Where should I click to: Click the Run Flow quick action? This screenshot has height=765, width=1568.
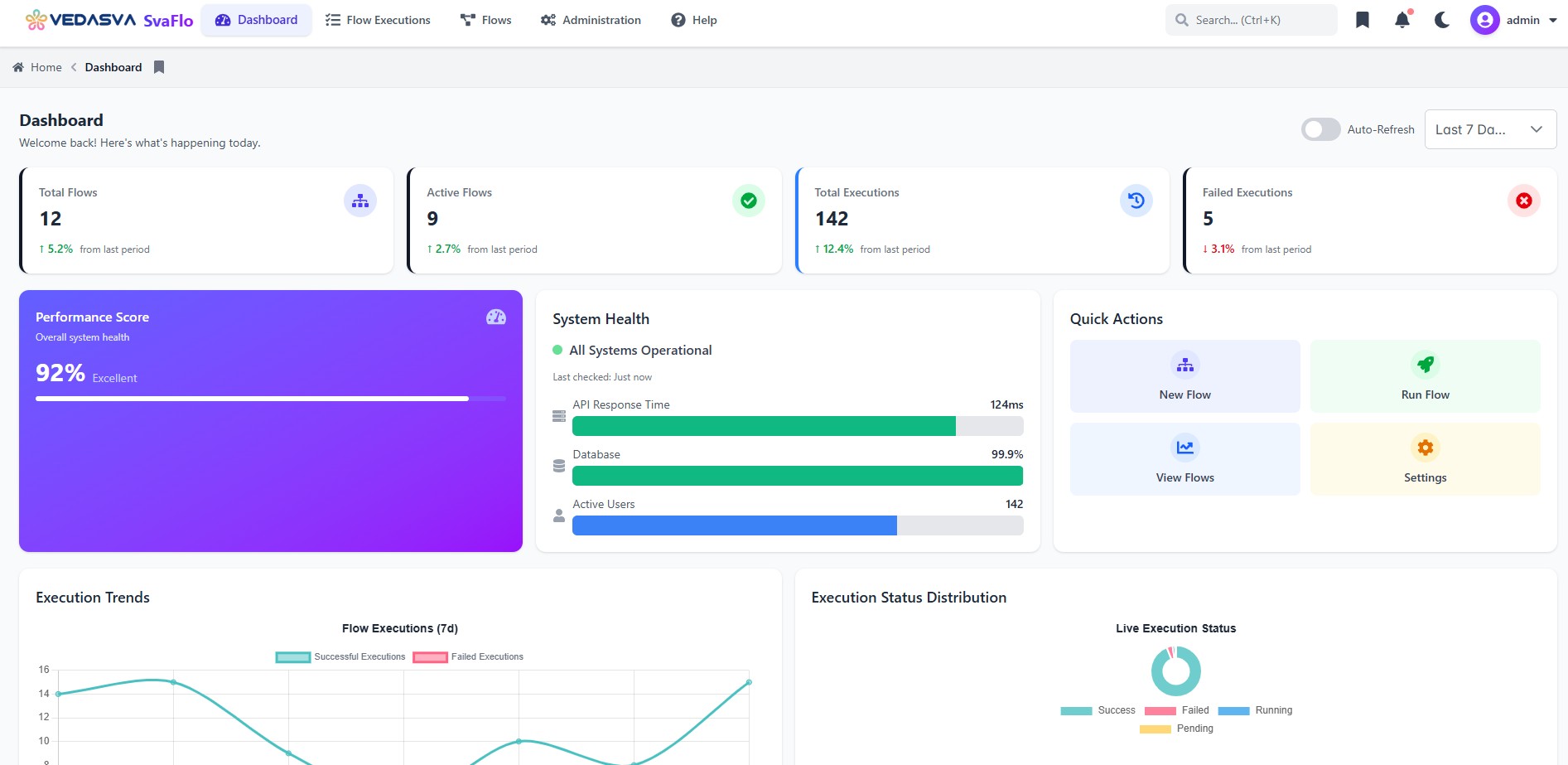pyautogui.click(x=1426, y=376)
